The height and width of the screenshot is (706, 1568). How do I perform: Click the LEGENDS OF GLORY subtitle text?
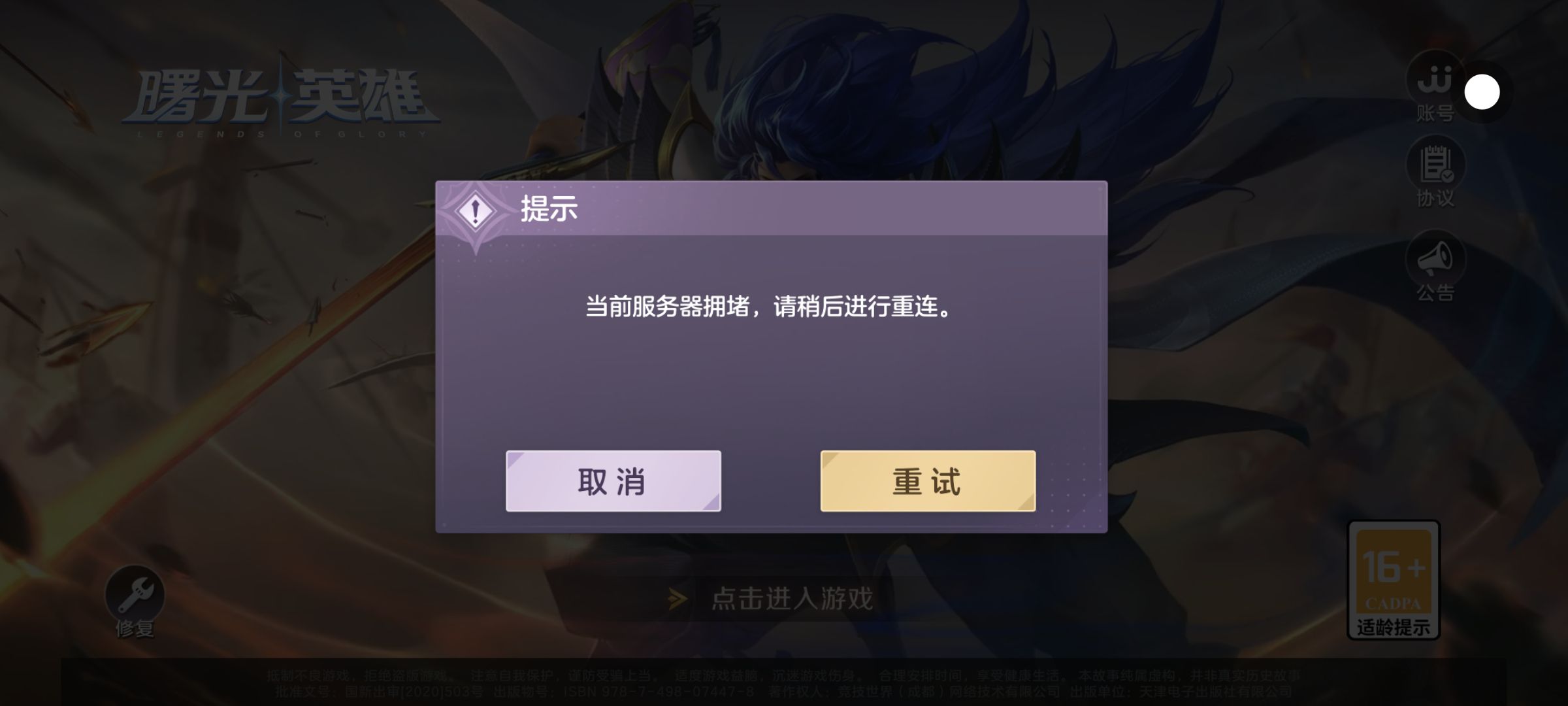pos(282,134)
